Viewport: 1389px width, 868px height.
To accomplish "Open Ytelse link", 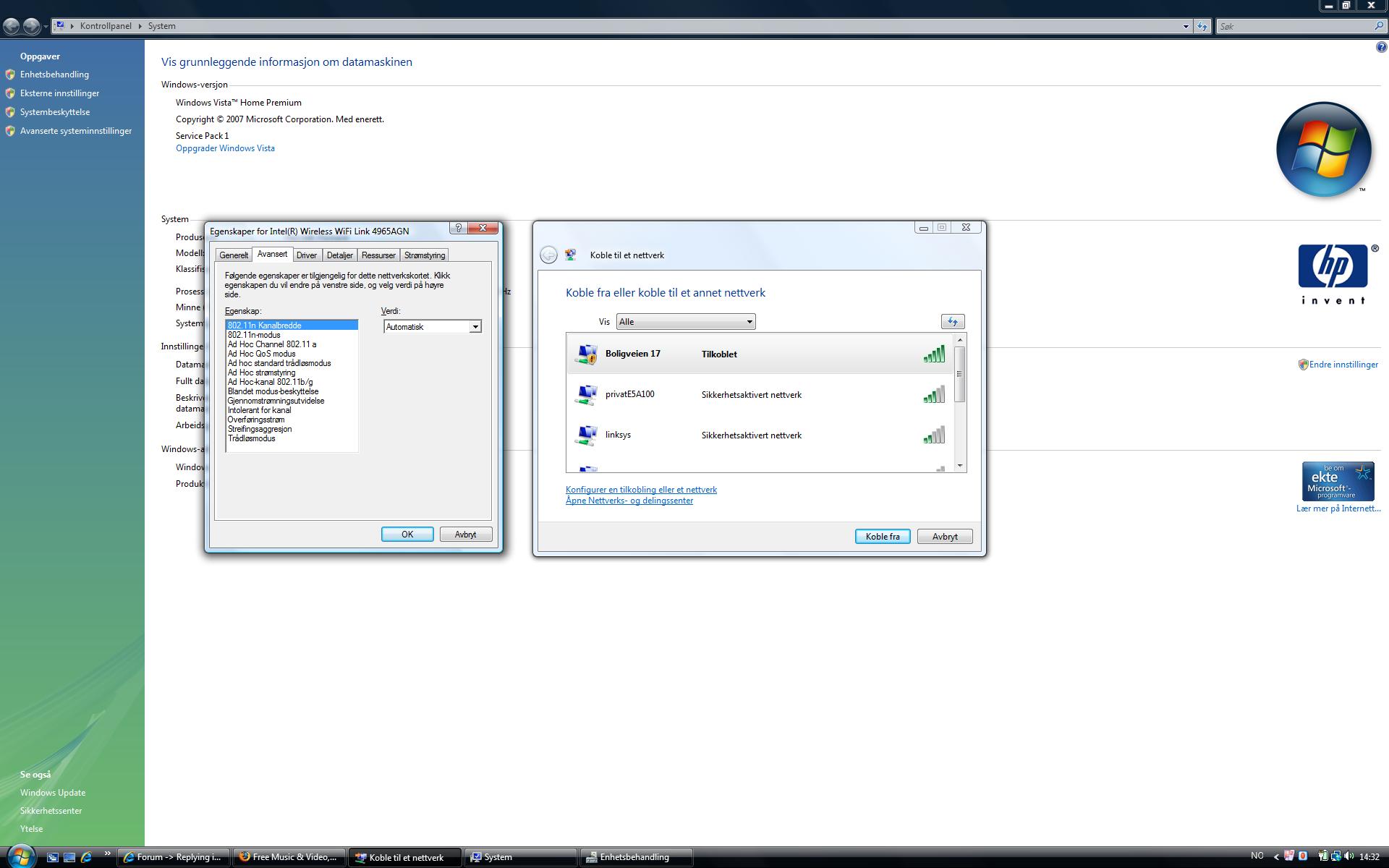I will click(31, 829).
